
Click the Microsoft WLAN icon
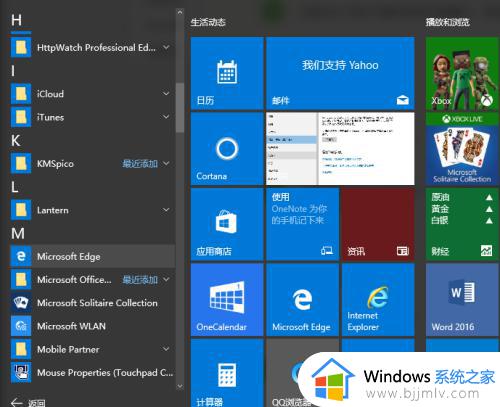click(x=21, y=326)
